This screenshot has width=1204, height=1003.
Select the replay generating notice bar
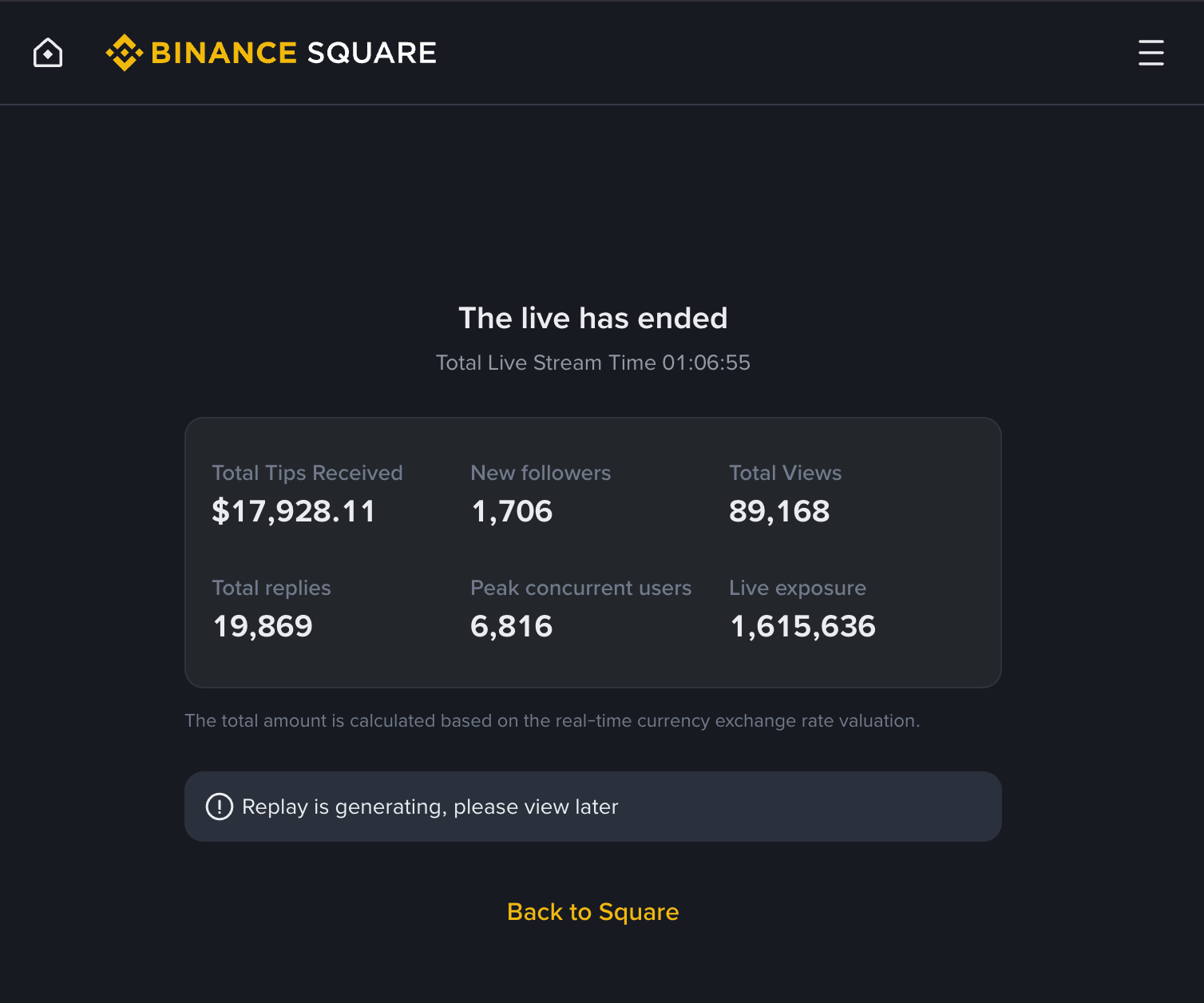click(593, 807)
